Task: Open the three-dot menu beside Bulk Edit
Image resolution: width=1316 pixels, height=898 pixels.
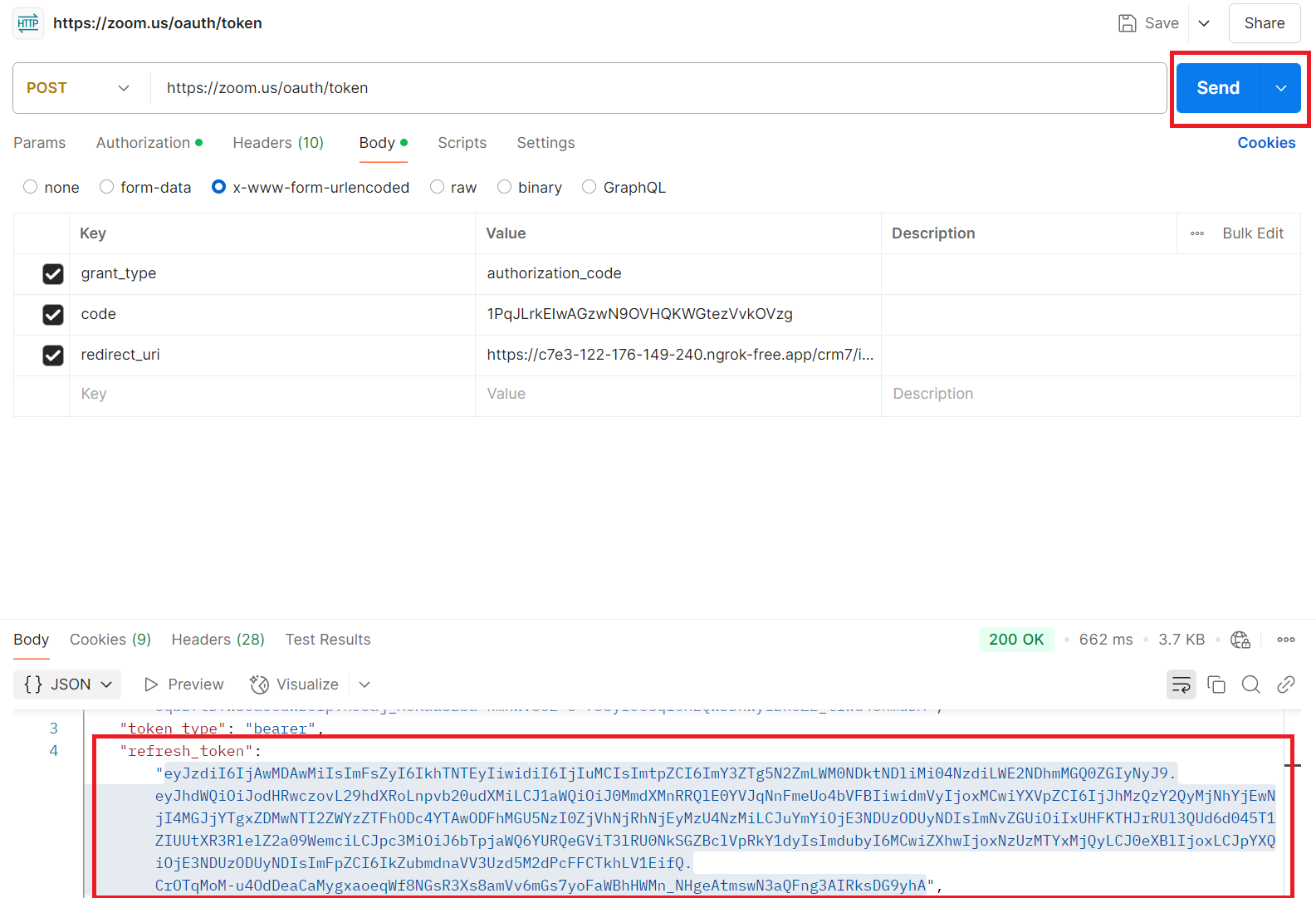Action: (1197, 233)
